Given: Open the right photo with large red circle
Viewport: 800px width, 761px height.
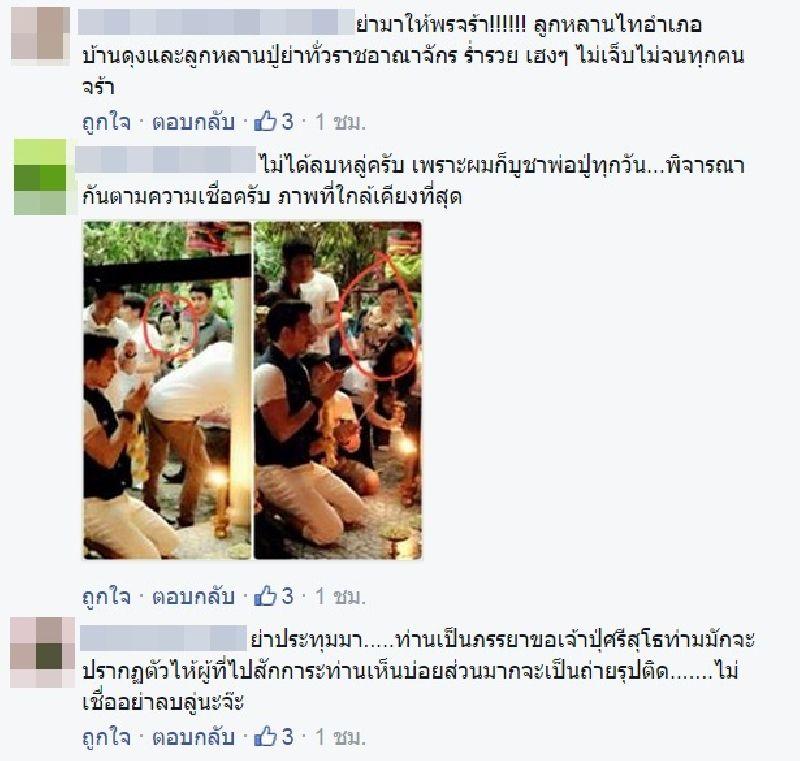Looking at the screenshot, I should click(x=338, y=390).
